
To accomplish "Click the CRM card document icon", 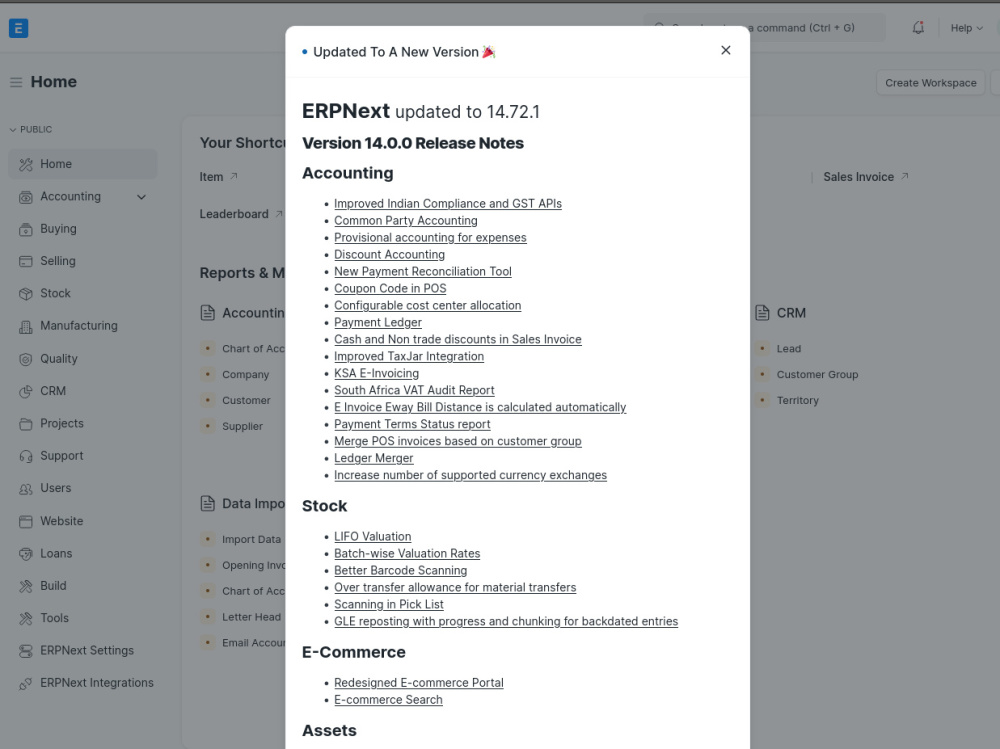I will click(762, 313).
